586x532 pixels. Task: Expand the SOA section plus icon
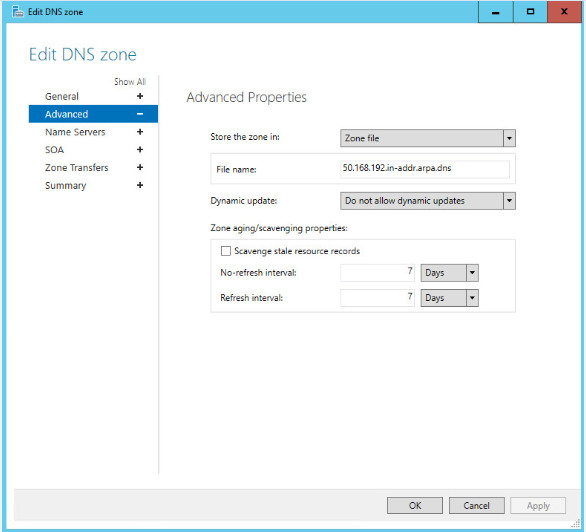[x=140, y=150]
